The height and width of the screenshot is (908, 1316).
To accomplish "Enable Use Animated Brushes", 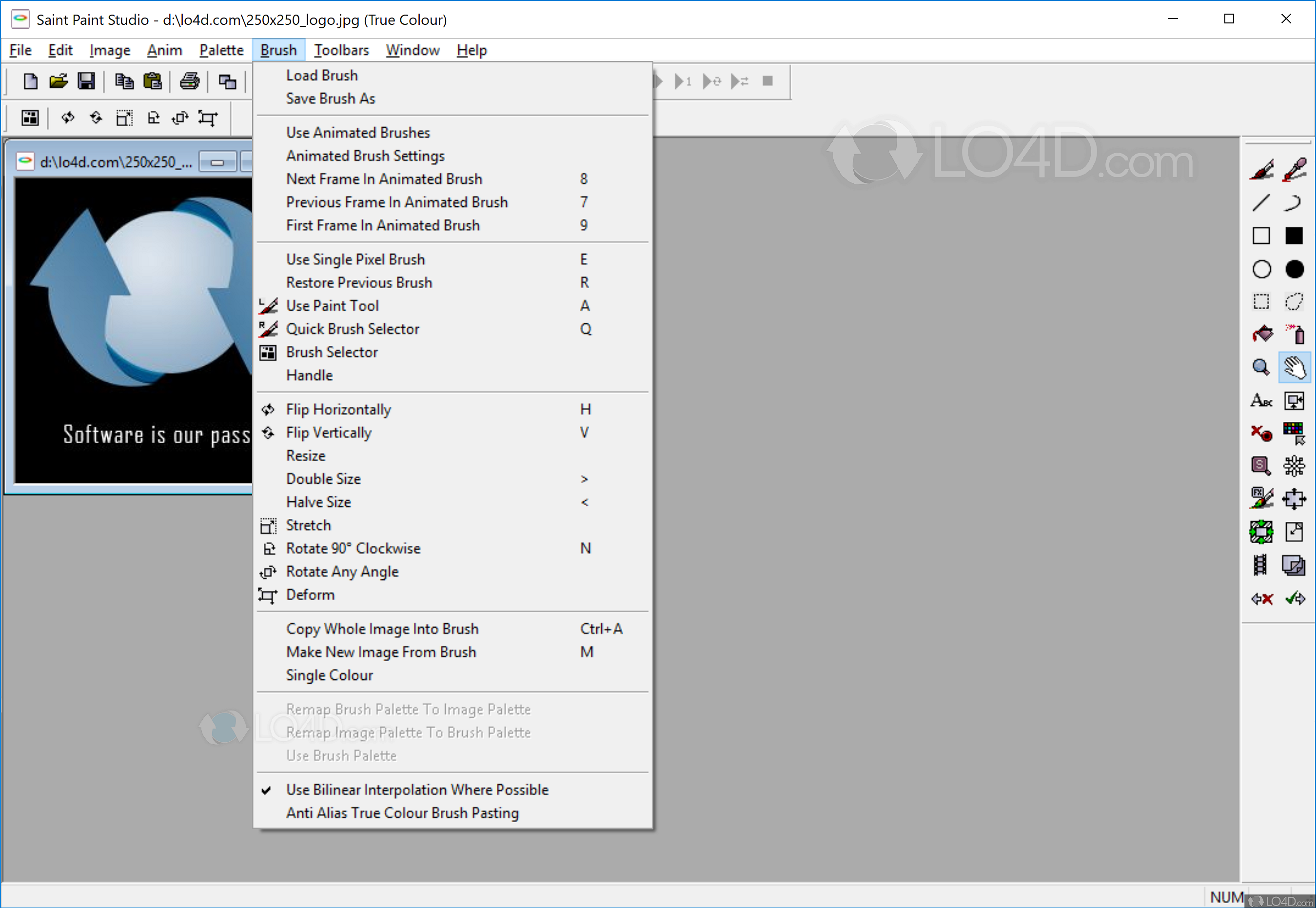I will pyautogui.click(x=358, y=132).
